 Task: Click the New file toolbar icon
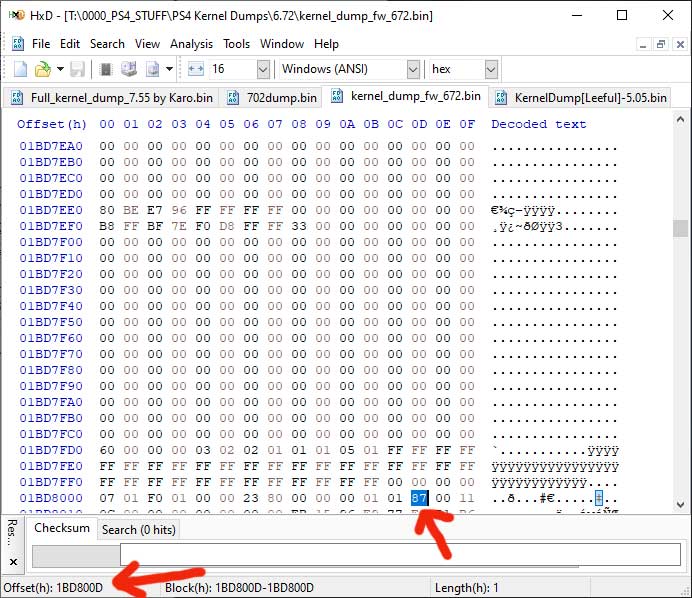coord(21,69)
